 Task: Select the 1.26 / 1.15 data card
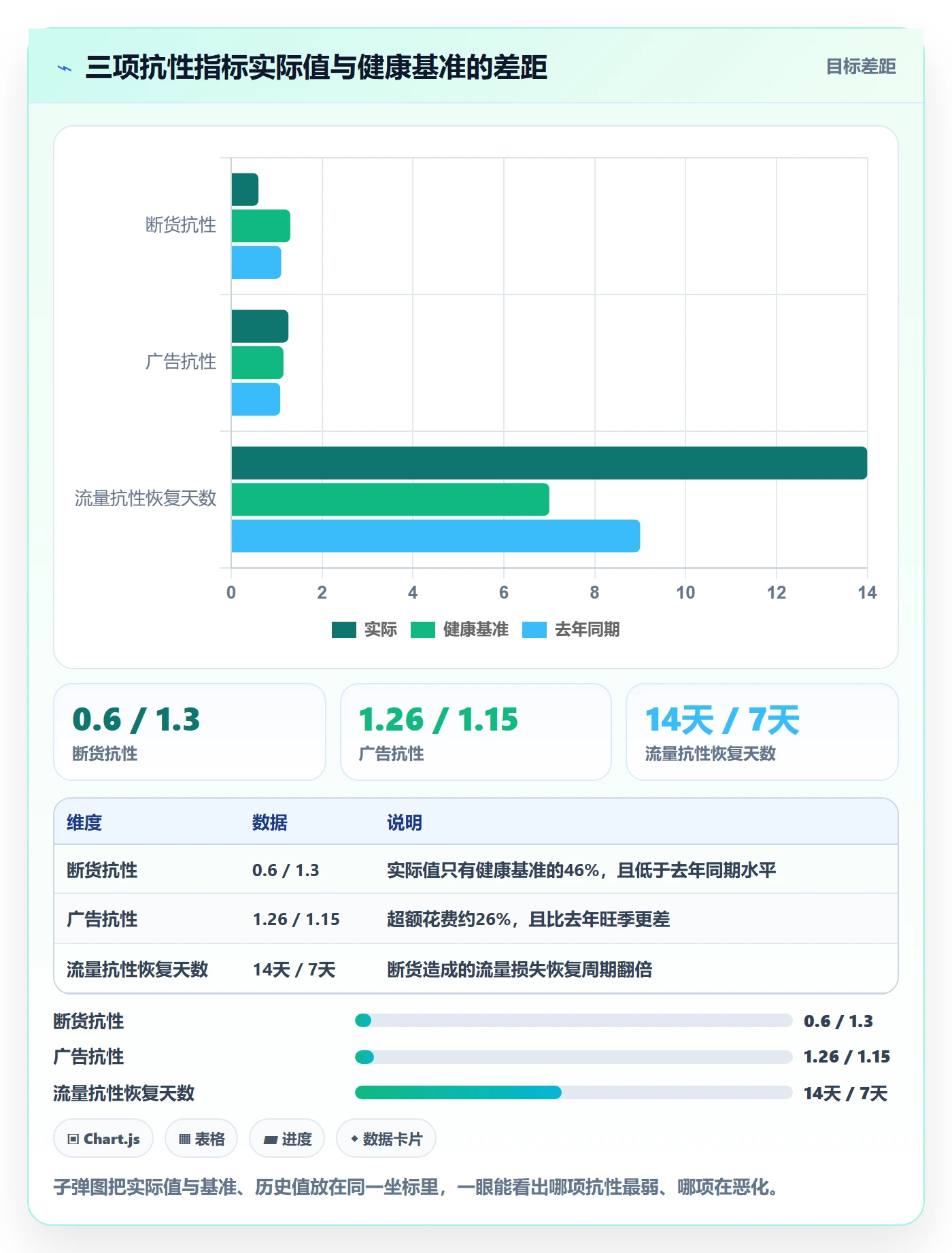476,732
